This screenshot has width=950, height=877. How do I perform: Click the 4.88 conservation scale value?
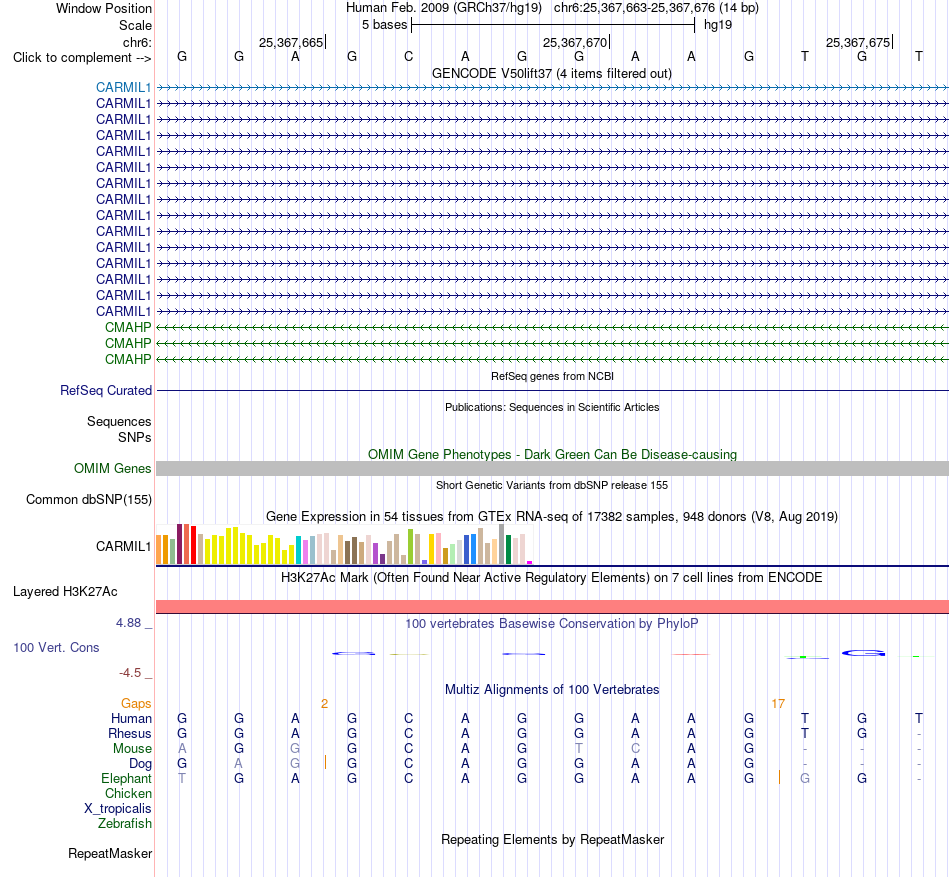point(128,623)
